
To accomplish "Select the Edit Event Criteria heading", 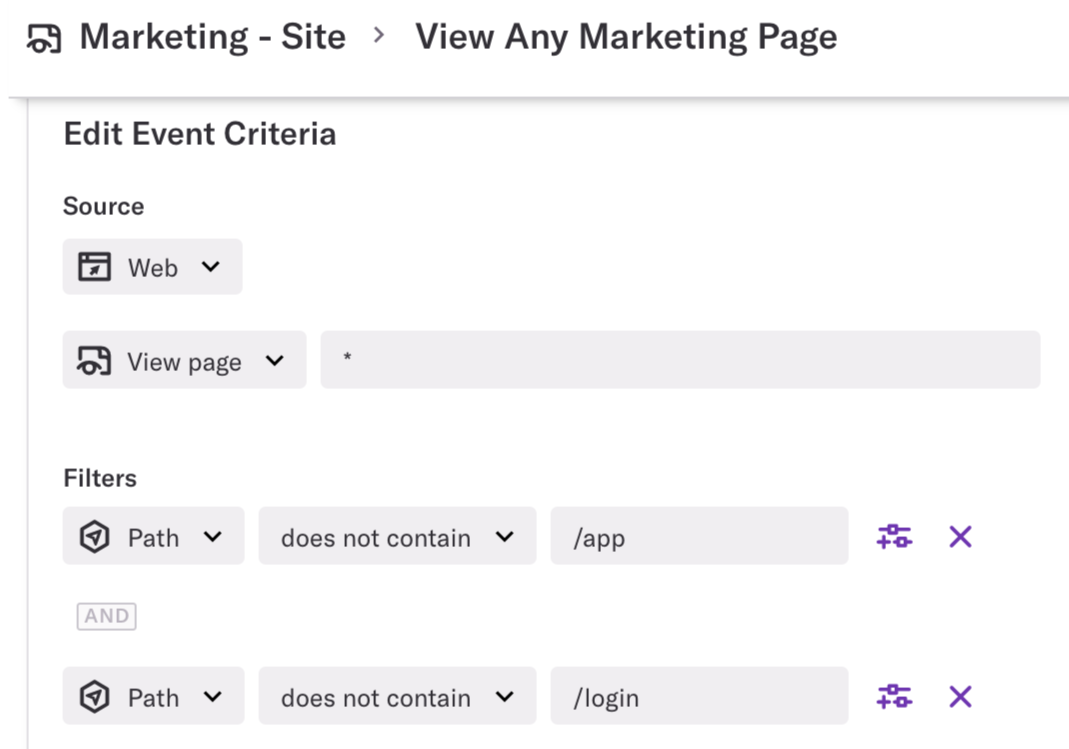I will 200,134.
